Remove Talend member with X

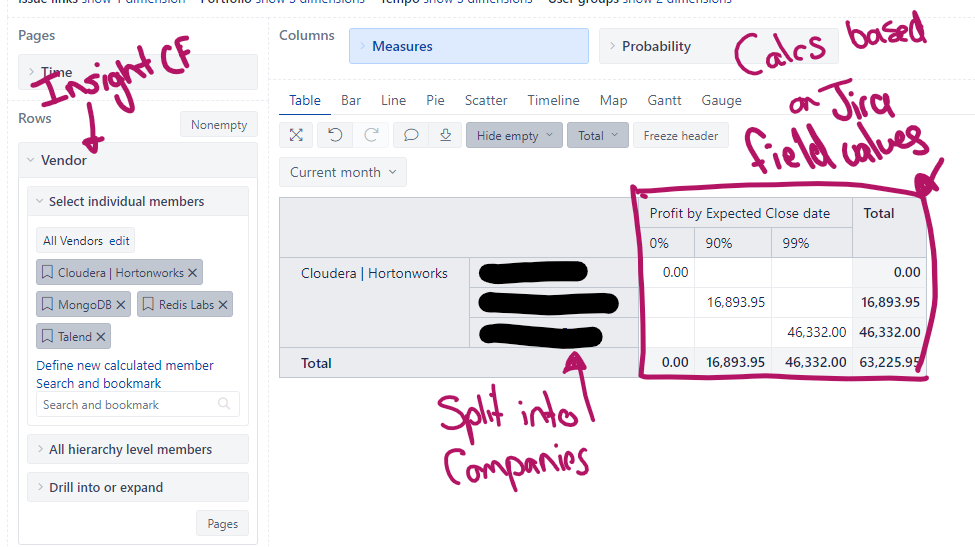(x=101, y=336)
